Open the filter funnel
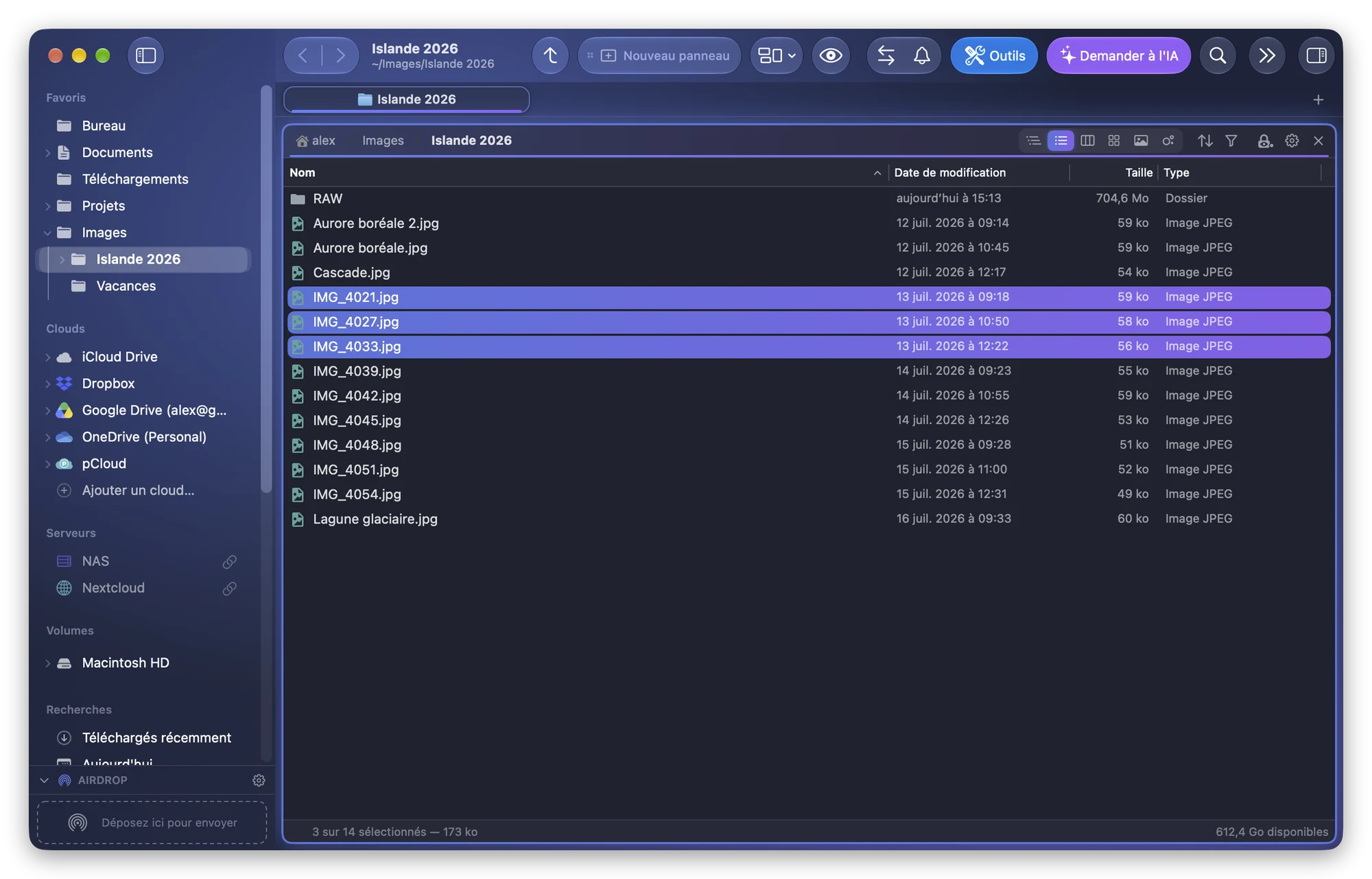The image size is (1372, 879). click(1231, 141)
